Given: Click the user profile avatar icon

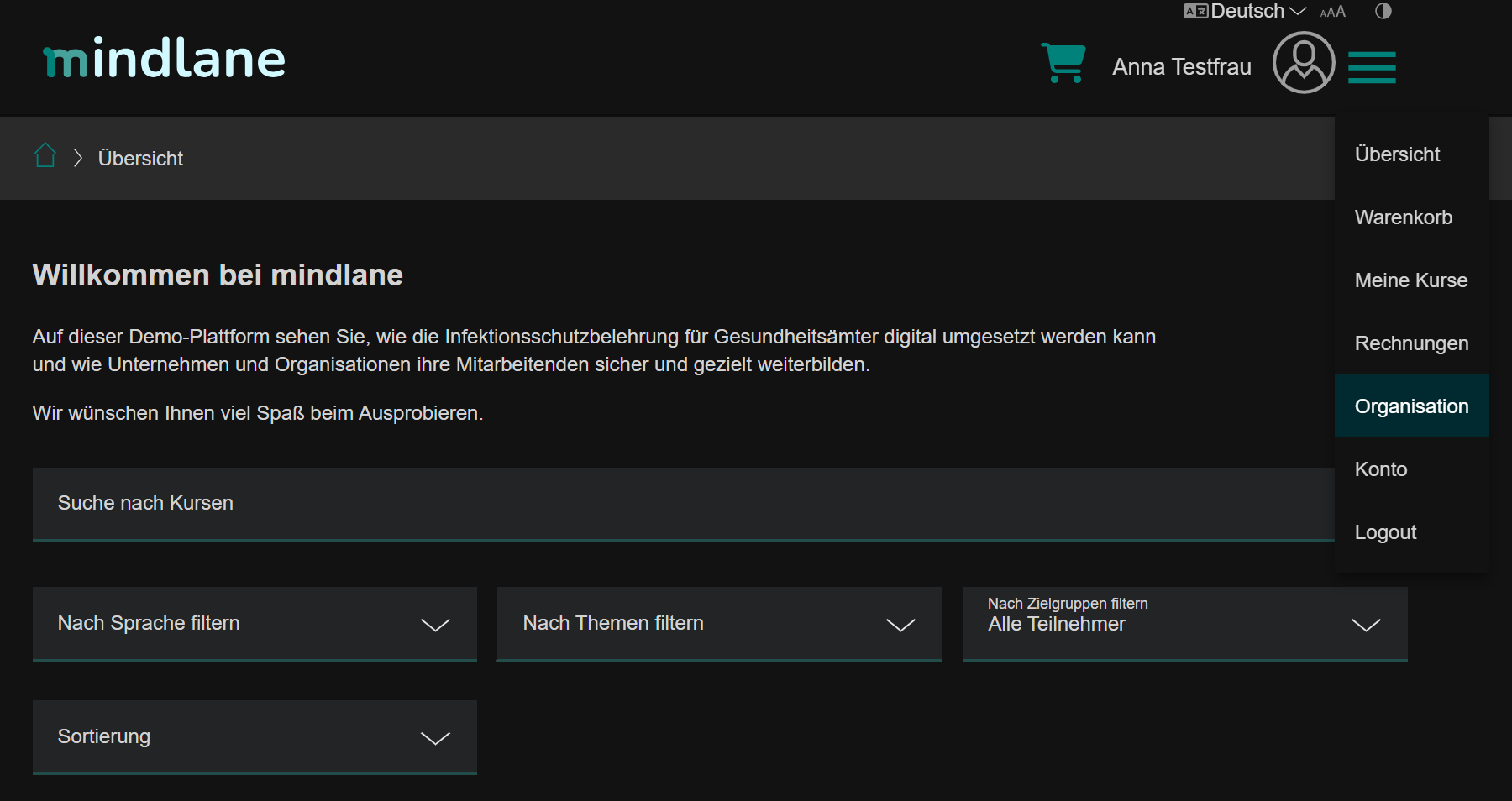Looking at the screenshot, I should [x=1303, y=63].
